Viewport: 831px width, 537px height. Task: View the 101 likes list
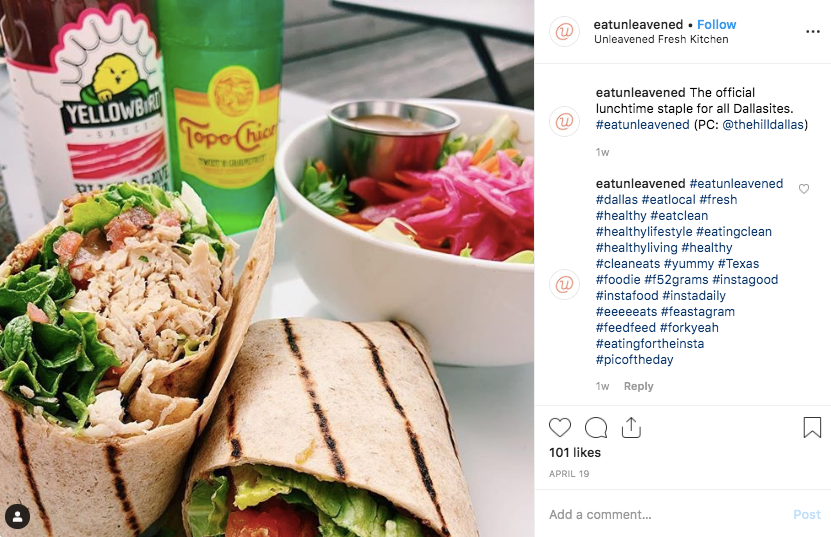[574, 453]
